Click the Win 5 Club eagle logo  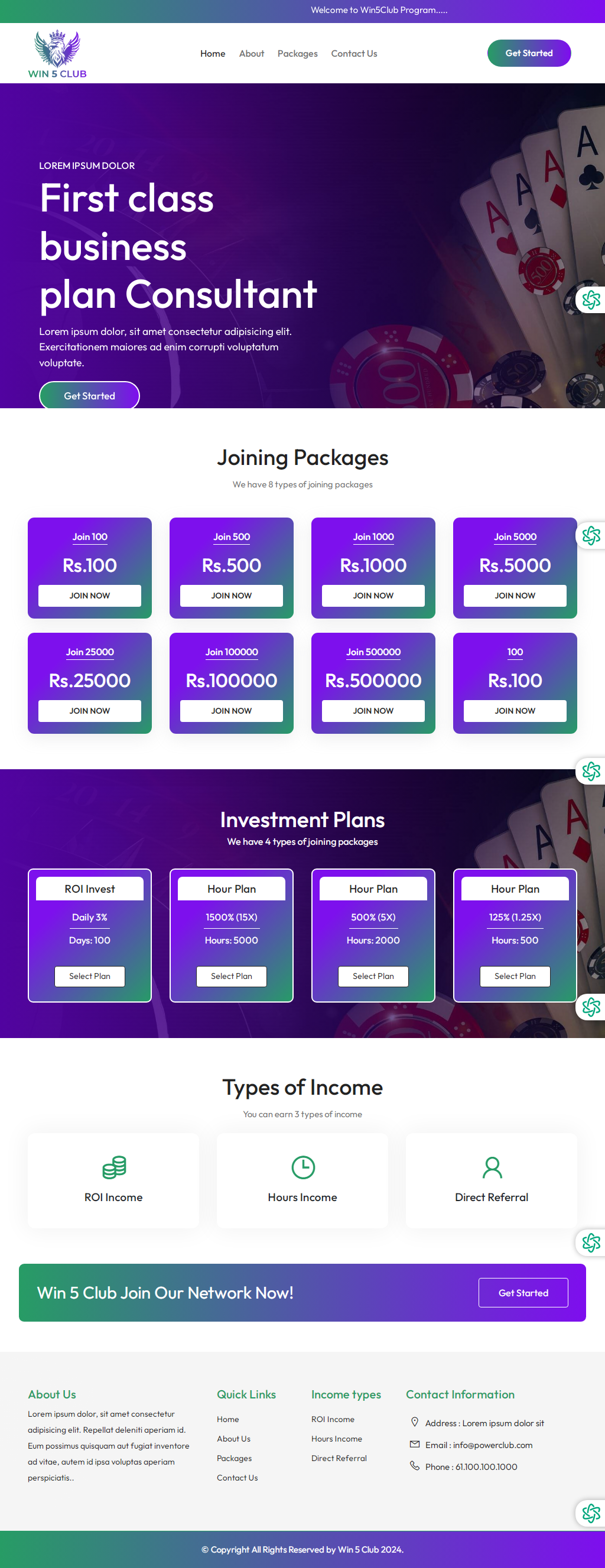tap(57, 54)
